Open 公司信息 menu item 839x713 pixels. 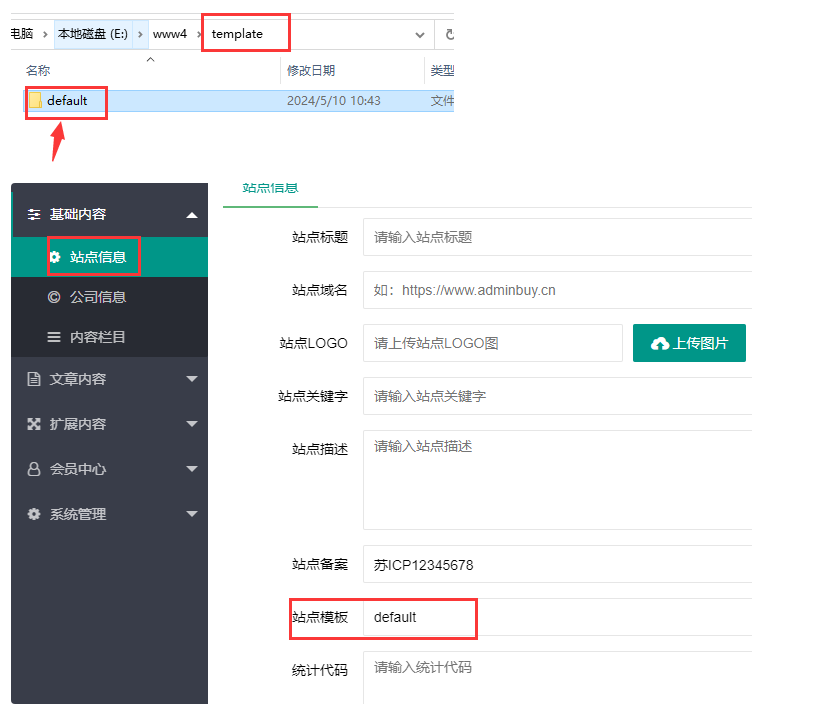pyautogui.click(x=97, y=297)
